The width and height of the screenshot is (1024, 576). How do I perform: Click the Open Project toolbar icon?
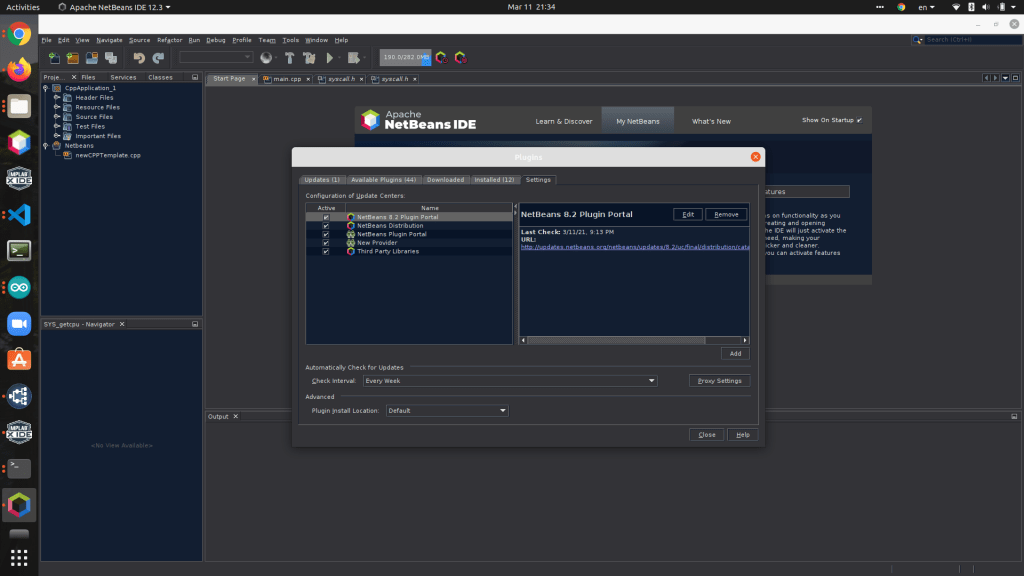click(x=91, y=58)
